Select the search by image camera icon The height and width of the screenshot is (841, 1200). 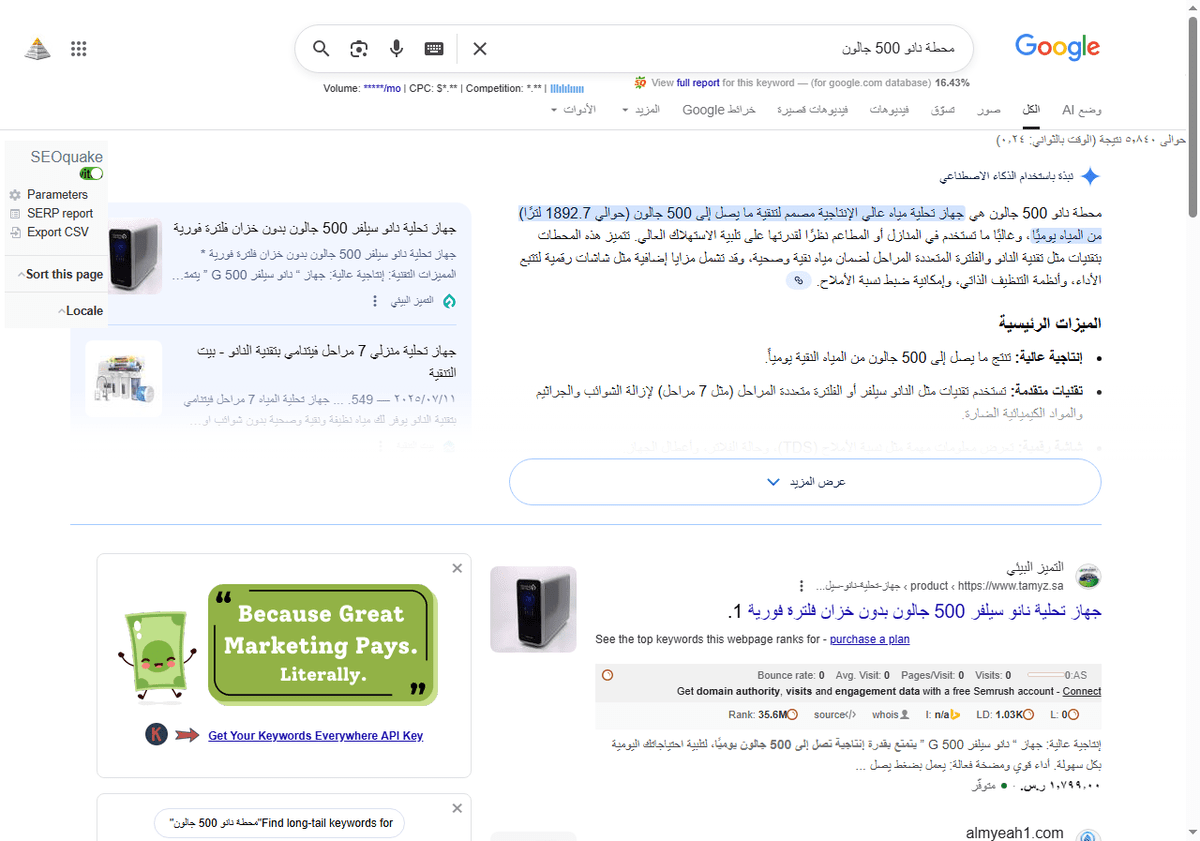coord(358,48)
